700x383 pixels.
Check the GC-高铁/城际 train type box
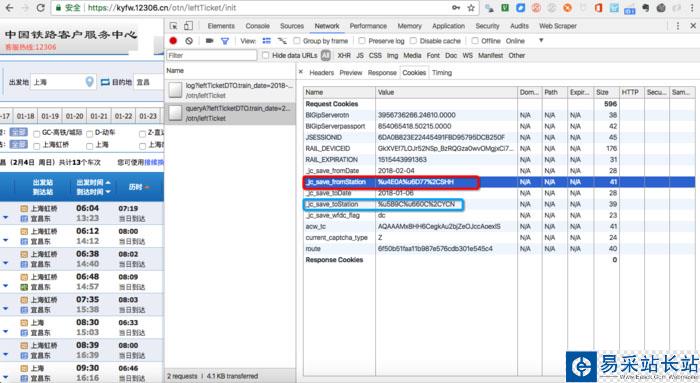coord(36,133)
